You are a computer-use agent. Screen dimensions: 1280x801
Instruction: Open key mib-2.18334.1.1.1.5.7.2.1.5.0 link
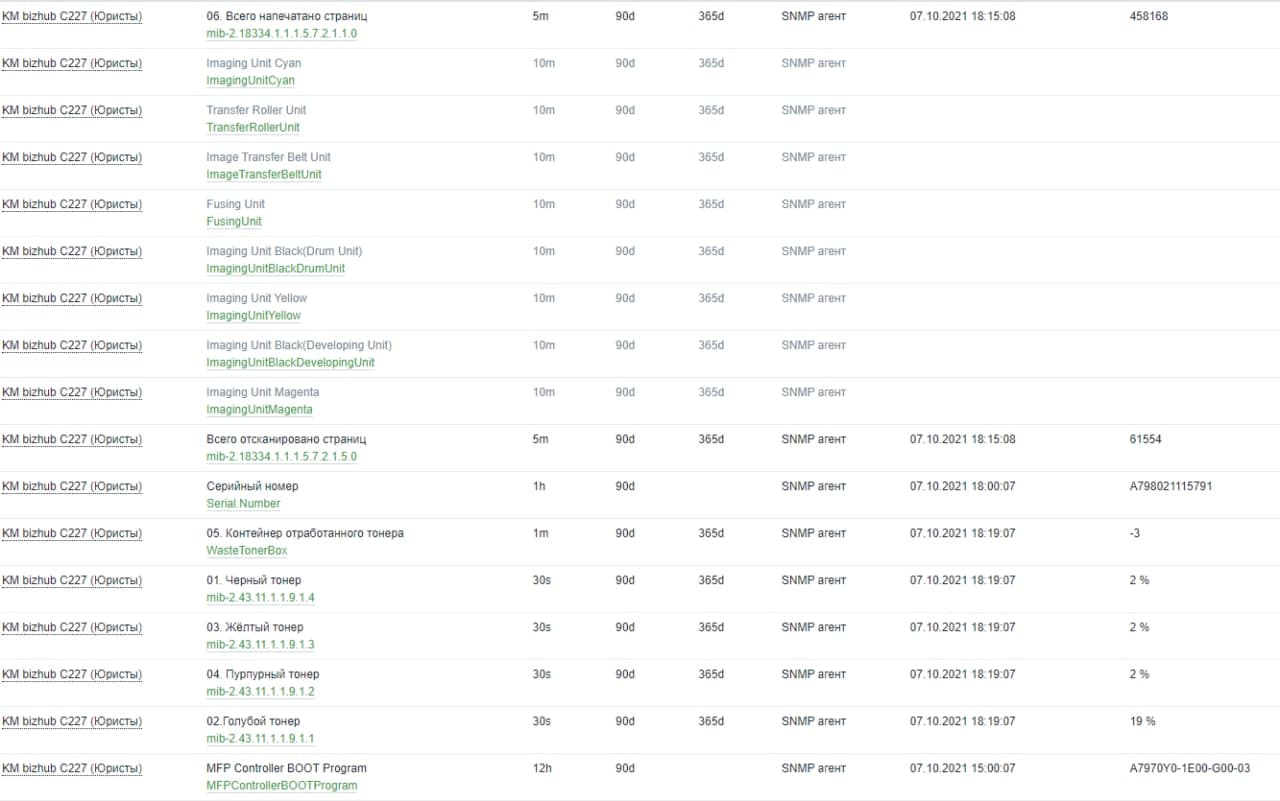coord(281,456)
